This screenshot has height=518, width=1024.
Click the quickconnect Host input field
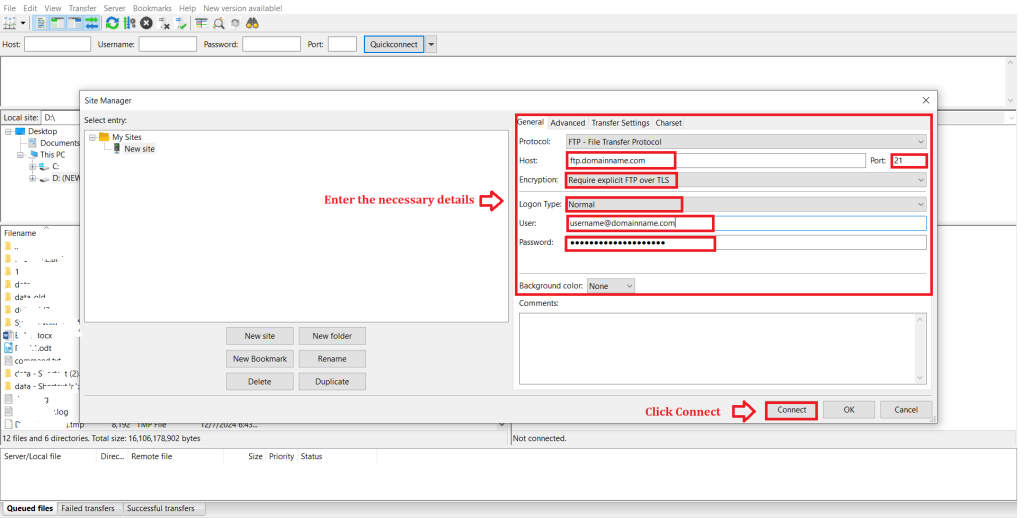pos(57,44)
